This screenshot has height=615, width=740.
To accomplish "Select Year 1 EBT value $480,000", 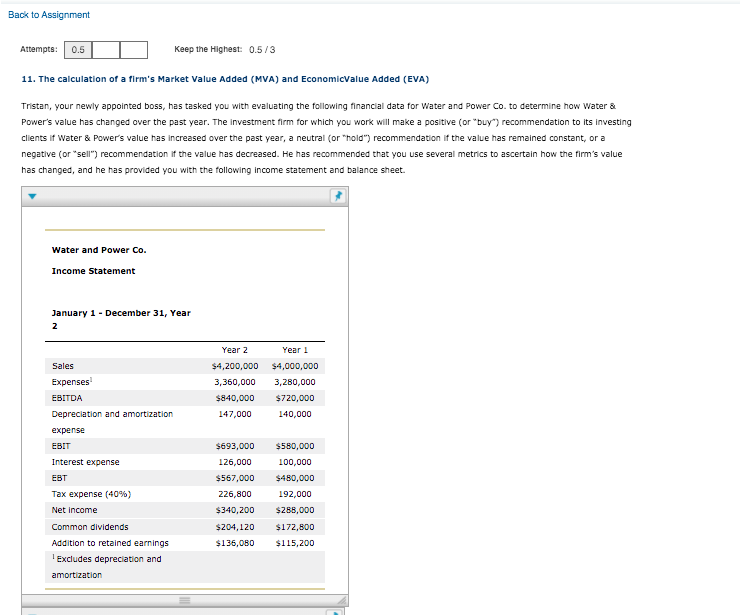I will pyautogui.click(x=295, y=478).
